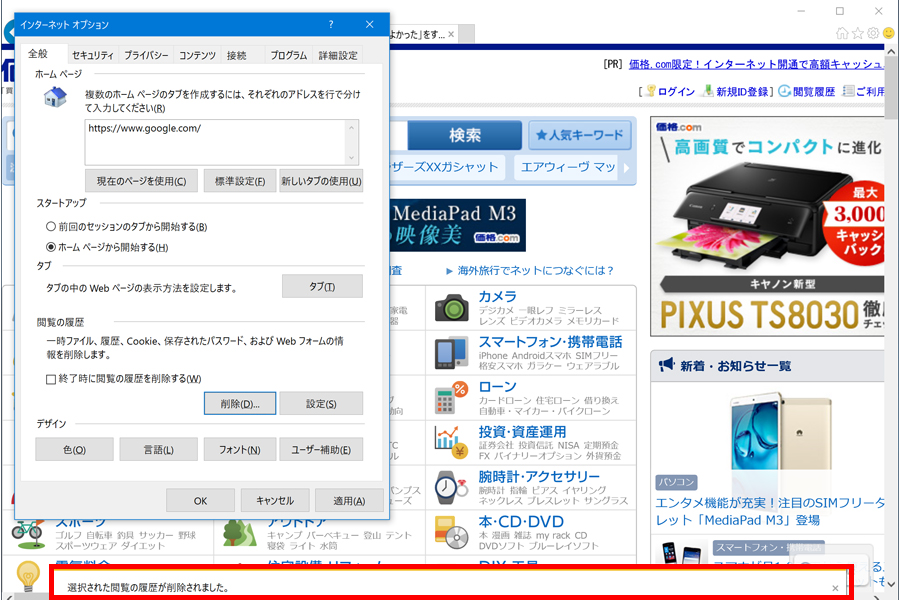The width and height of the screenshot is (900, 600).
Task: Click the 新規ID登録 link
Action: (742, 91)
